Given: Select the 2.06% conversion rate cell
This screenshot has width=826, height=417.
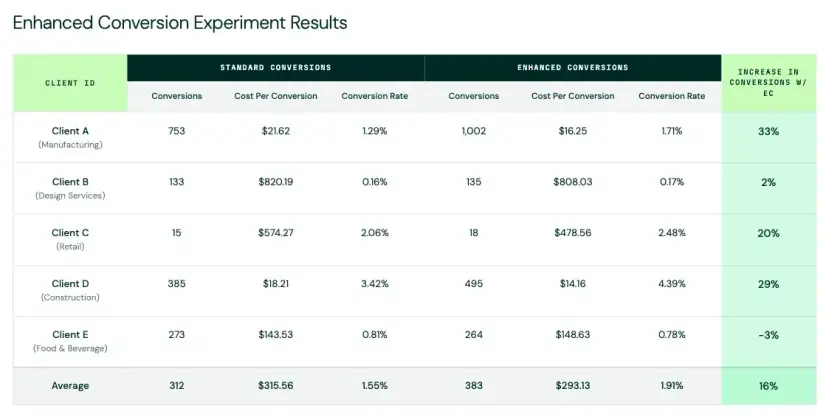Looking at the screenshot, I should 375,233.
